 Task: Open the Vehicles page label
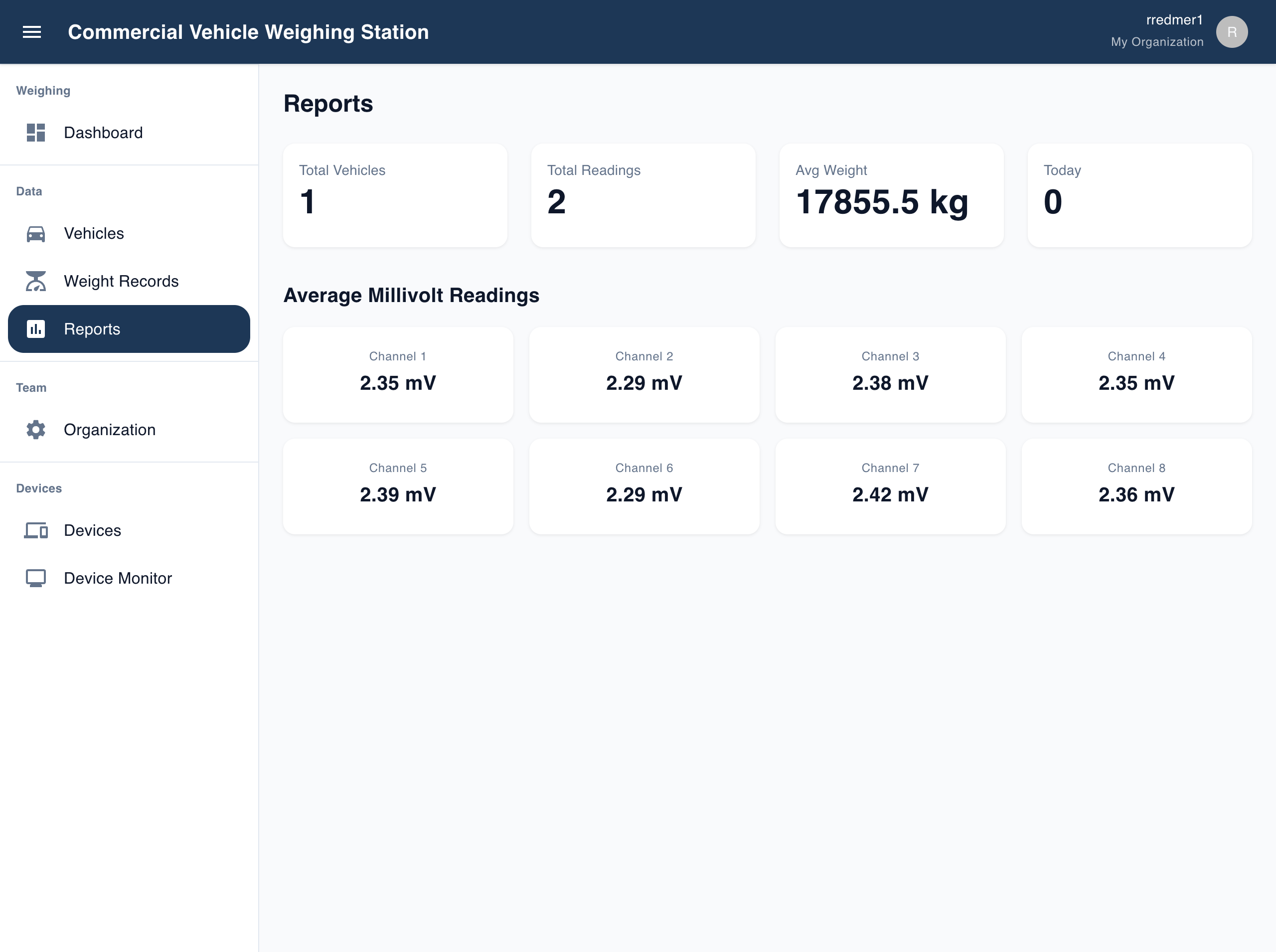tap(94, 233)
